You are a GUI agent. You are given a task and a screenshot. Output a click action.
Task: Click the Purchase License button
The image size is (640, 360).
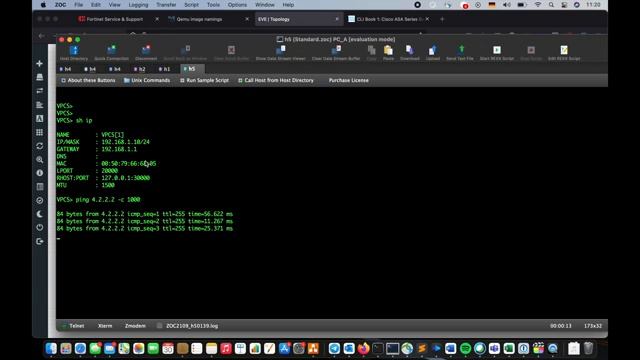pyautogui.click(x=349, y=80)
